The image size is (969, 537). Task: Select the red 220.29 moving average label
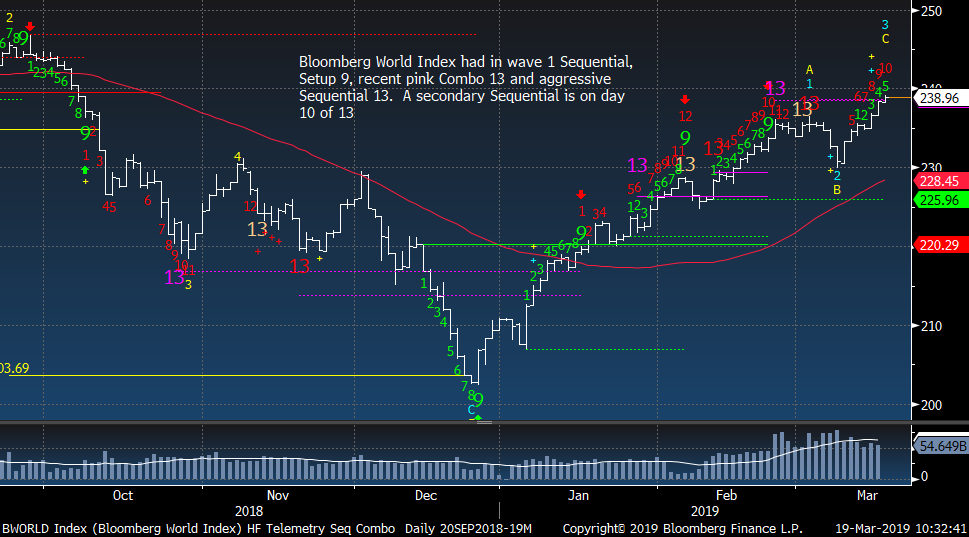(940, 245)
